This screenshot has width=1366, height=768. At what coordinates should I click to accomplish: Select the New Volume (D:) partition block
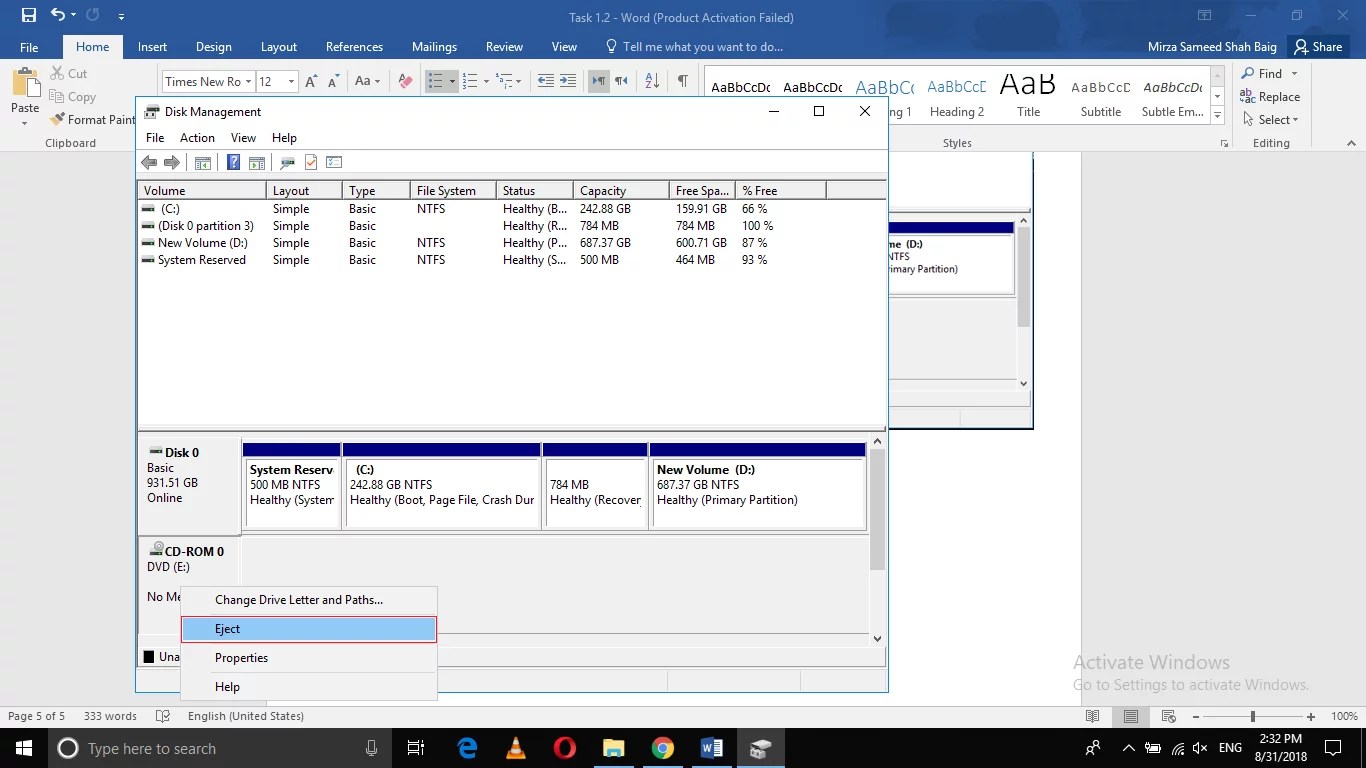[x=757, y=487]
